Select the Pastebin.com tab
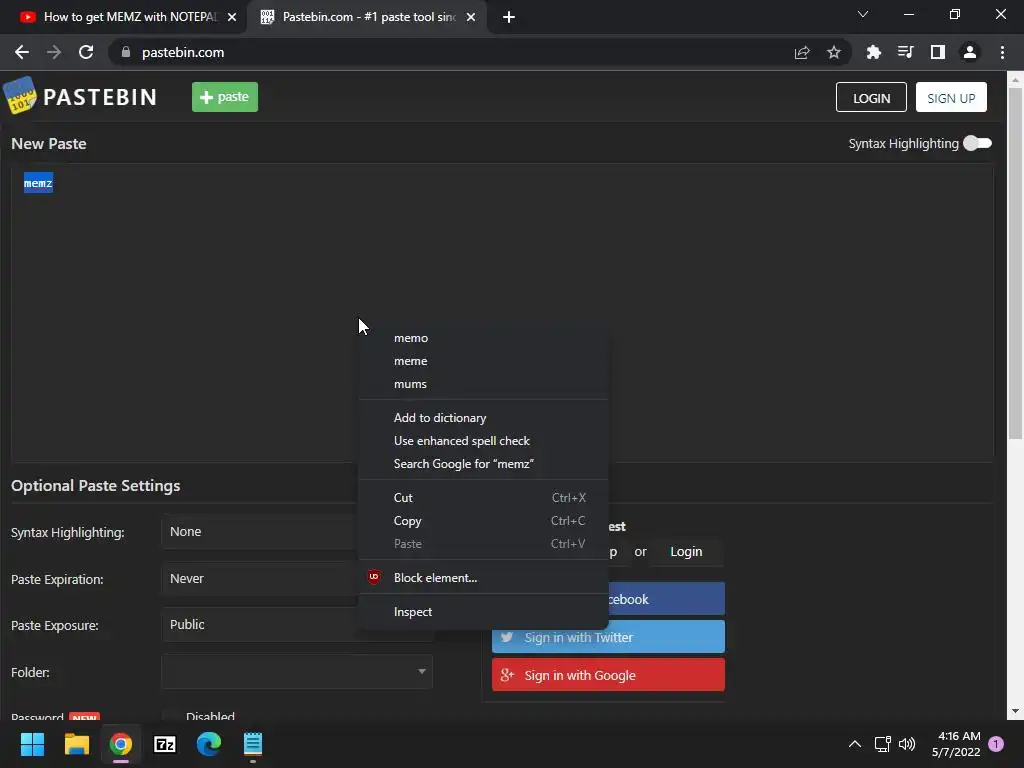The width and height of the screenshot is (1024, 768). [x=366, y=17]
